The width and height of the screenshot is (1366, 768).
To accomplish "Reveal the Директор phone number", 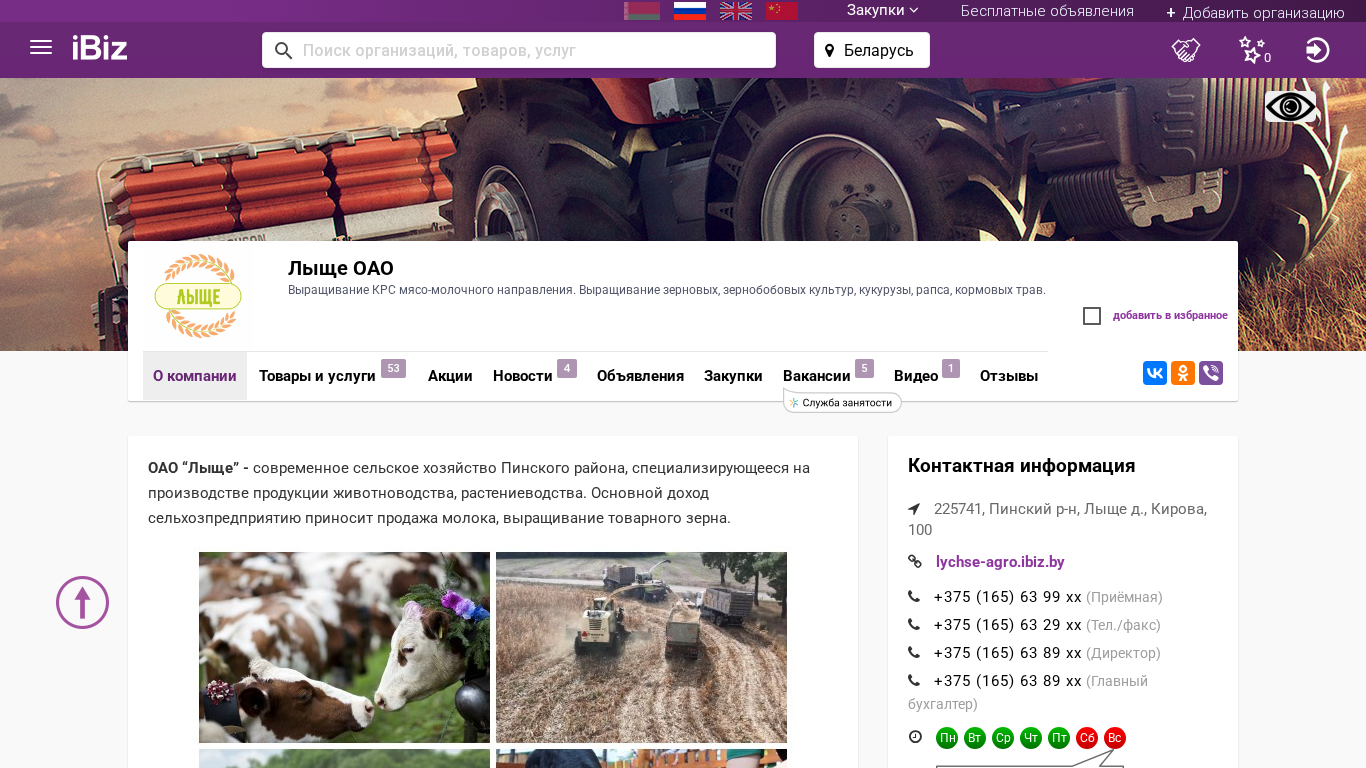I will 1008,653.
